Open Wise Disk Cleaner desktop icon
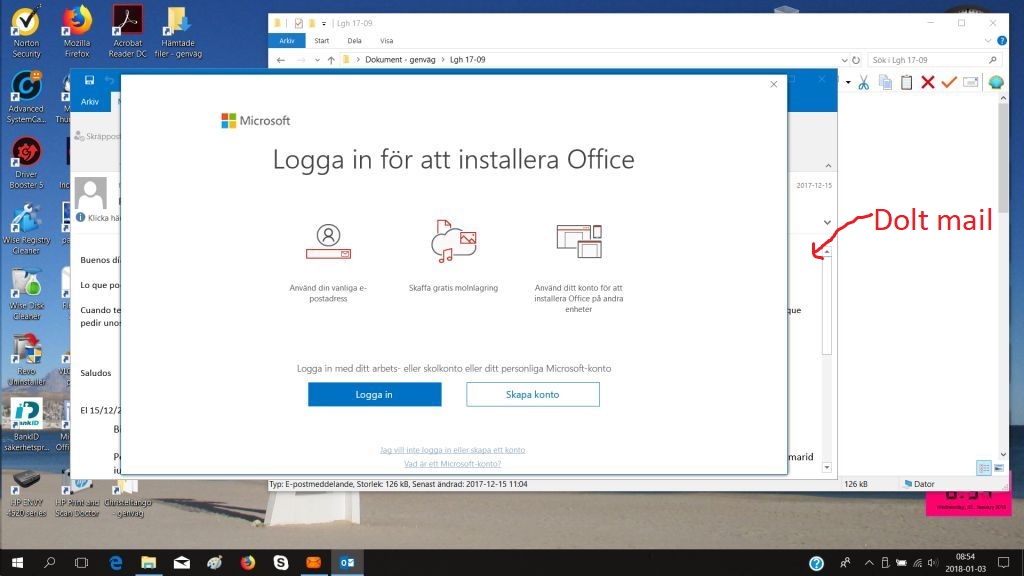1024x576 pixels. point(26,295)
